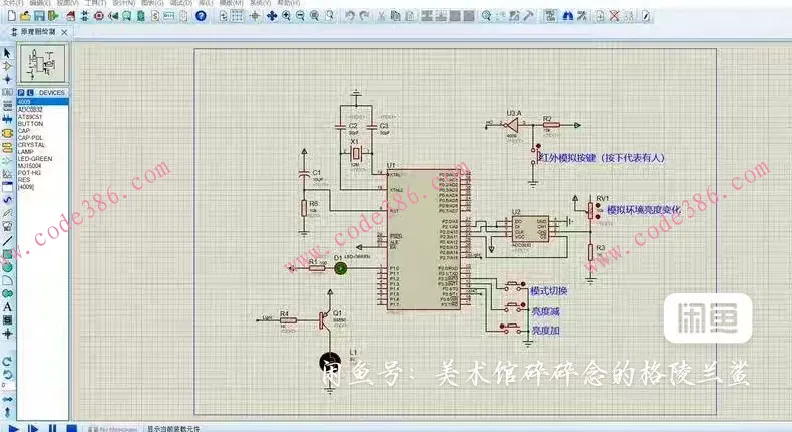Image resolution: width=792 pixels, height=432 pixels.
Task: Choose junction dot mode tool
Action: (x=7, y=79)
